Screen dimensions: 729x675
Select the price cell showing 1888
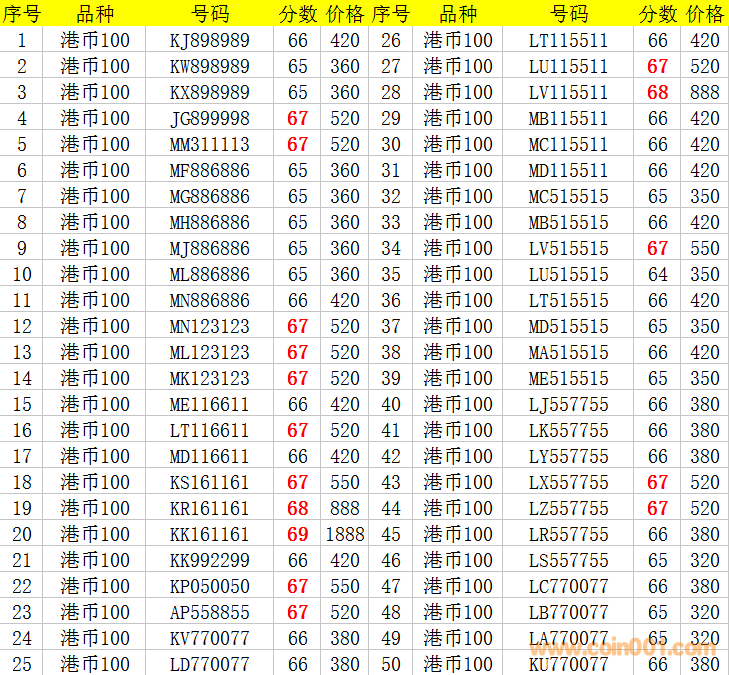[x=345, y=535]
